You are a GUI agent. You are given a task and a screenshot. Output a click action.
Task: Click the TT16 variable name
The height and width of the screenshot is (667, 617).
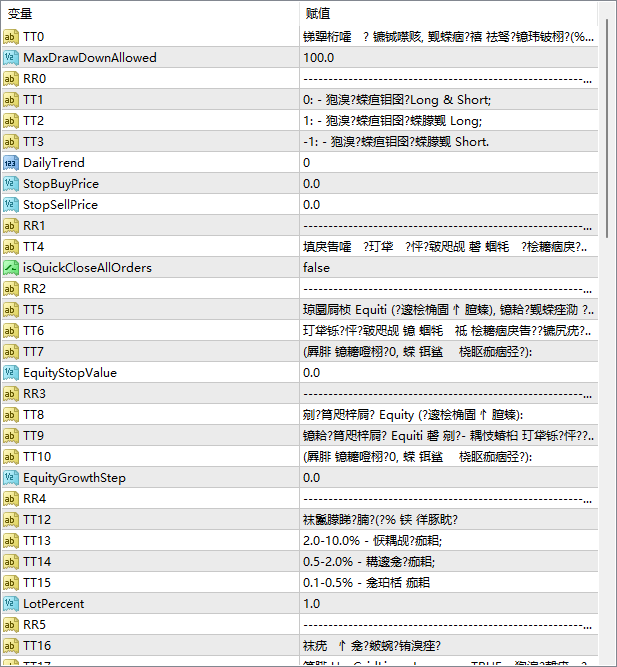click(37, 646)
